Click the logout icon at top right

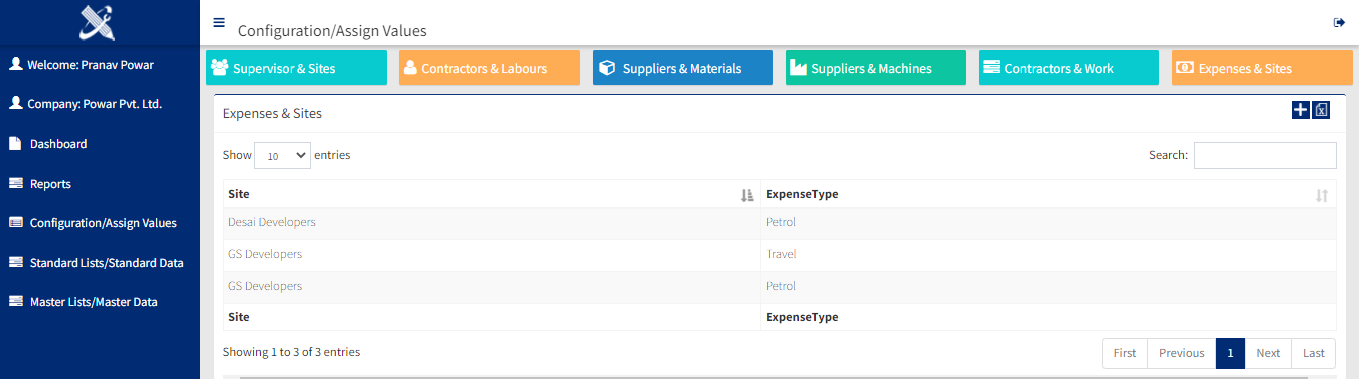click(1339, 22)
